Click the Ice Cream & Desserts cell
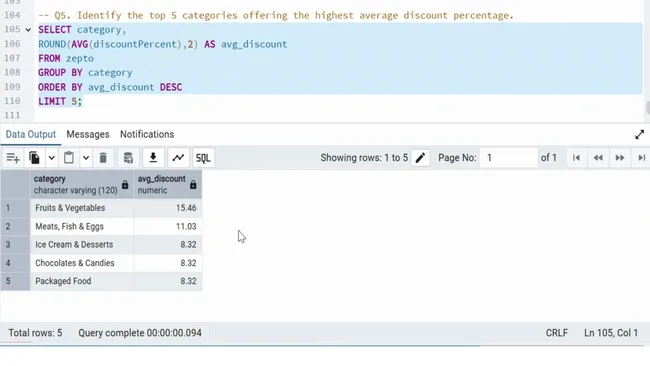Image resolution: width=650 pixels, height=366 pixels. [82, 245]
